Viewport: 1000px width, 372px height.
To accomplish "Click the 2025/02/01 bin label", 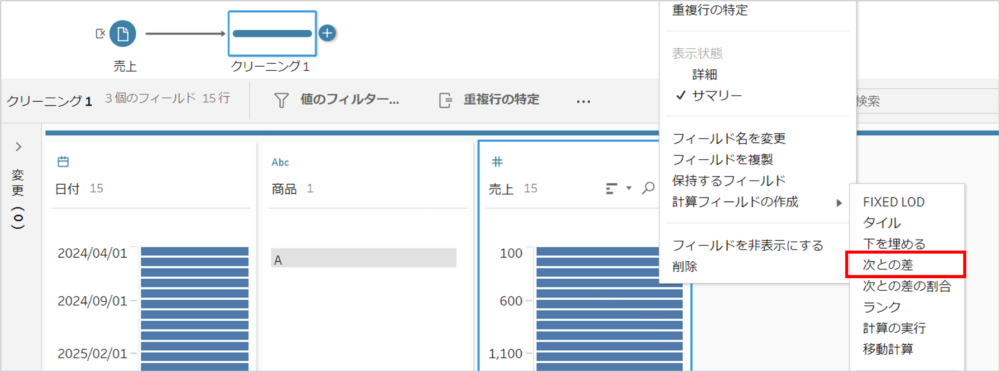I will (92, 352).
